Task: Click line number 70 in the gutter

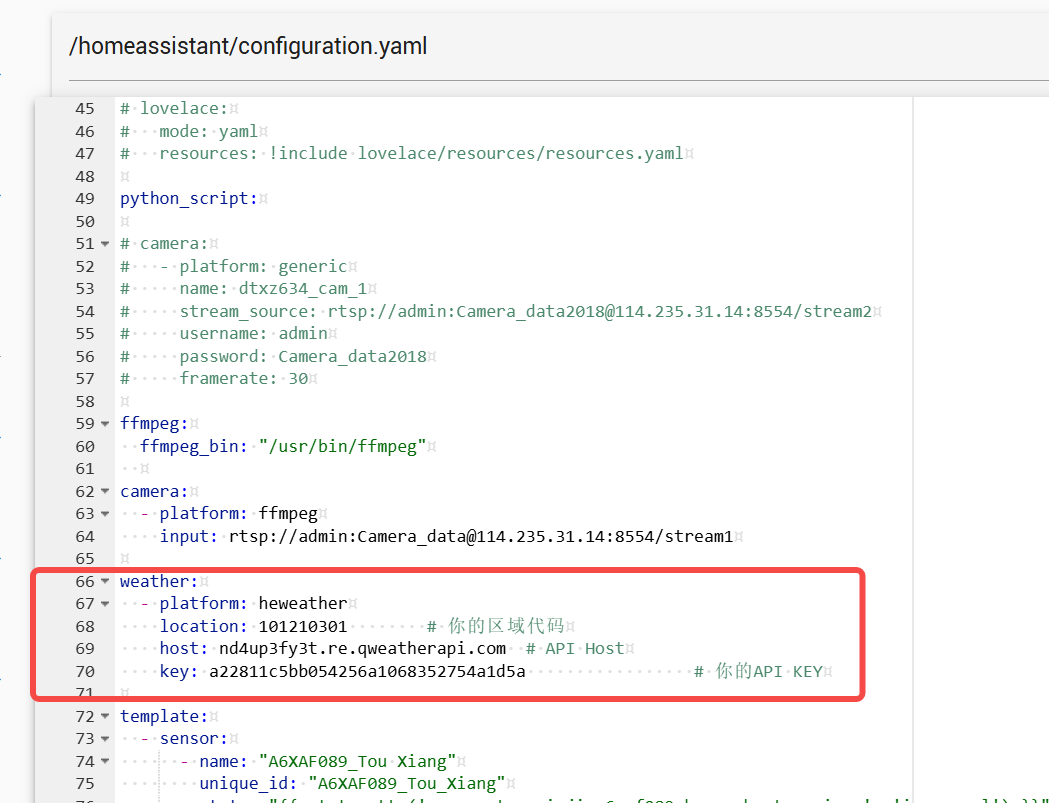Action: tap(84, 671)
